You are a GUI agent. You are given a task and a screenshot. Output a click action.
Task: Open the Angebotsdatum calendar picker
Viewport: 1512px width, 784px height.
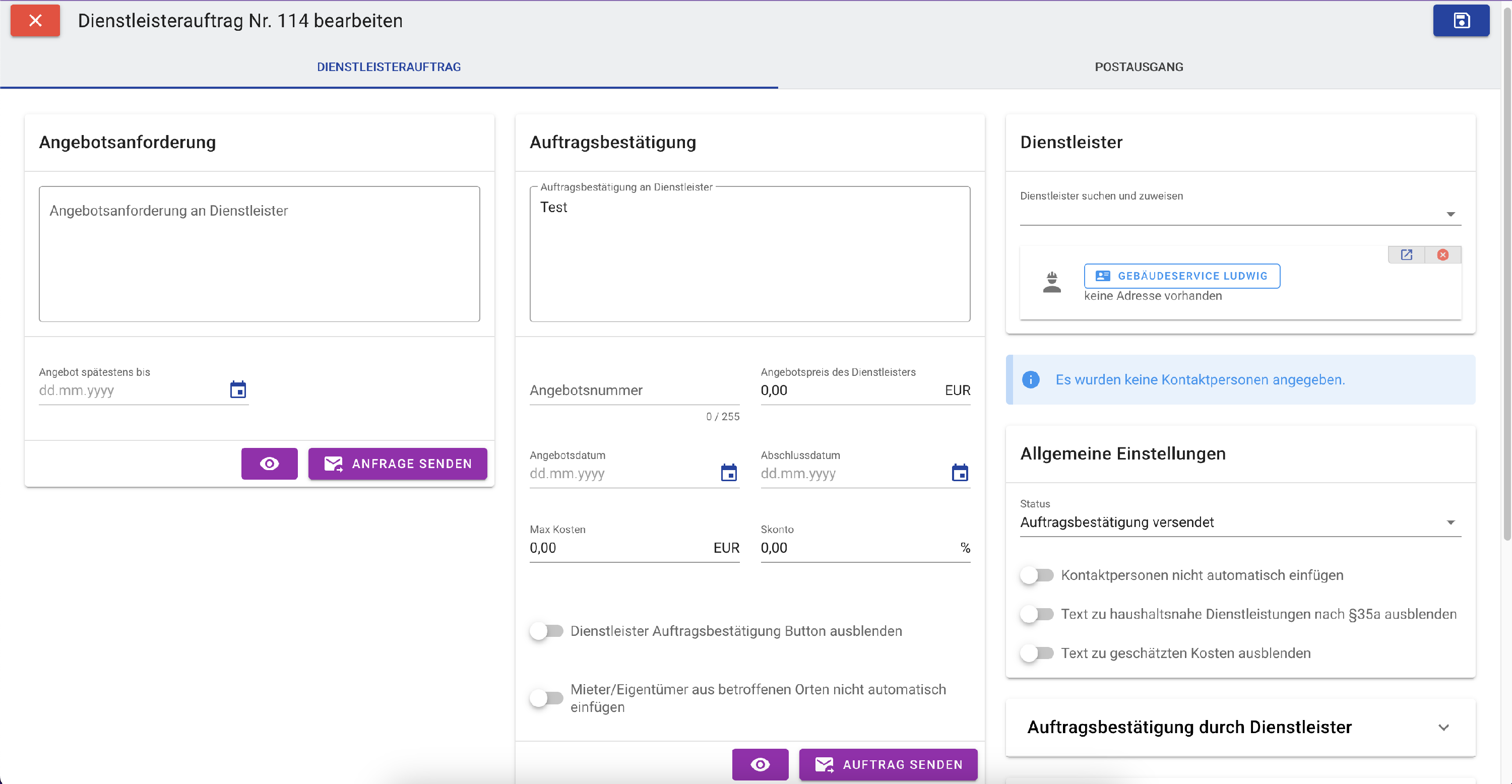(x=728, y=473)
